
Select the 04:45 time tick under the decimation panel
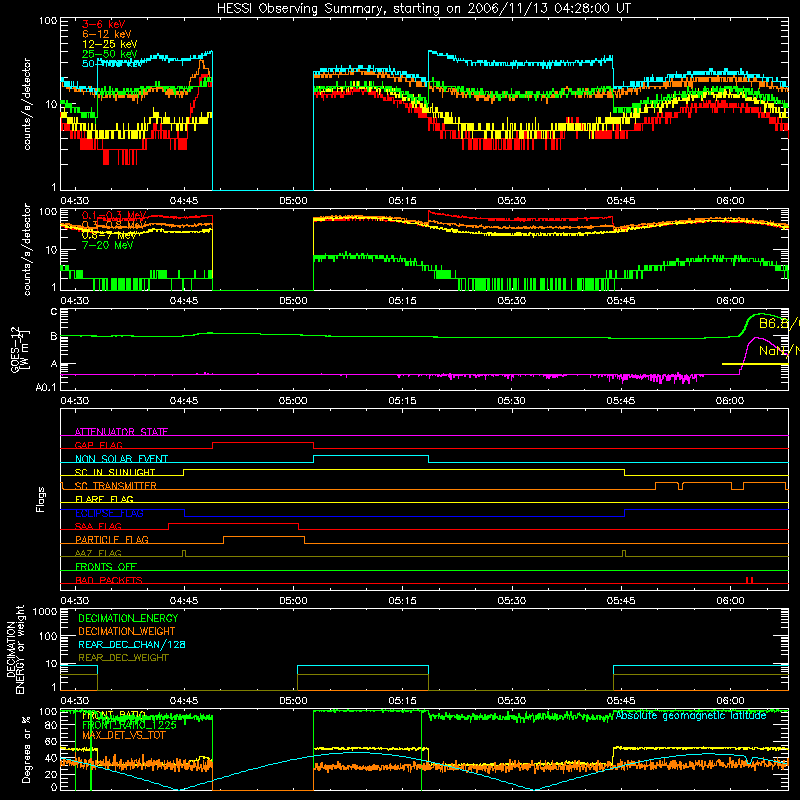184,701
